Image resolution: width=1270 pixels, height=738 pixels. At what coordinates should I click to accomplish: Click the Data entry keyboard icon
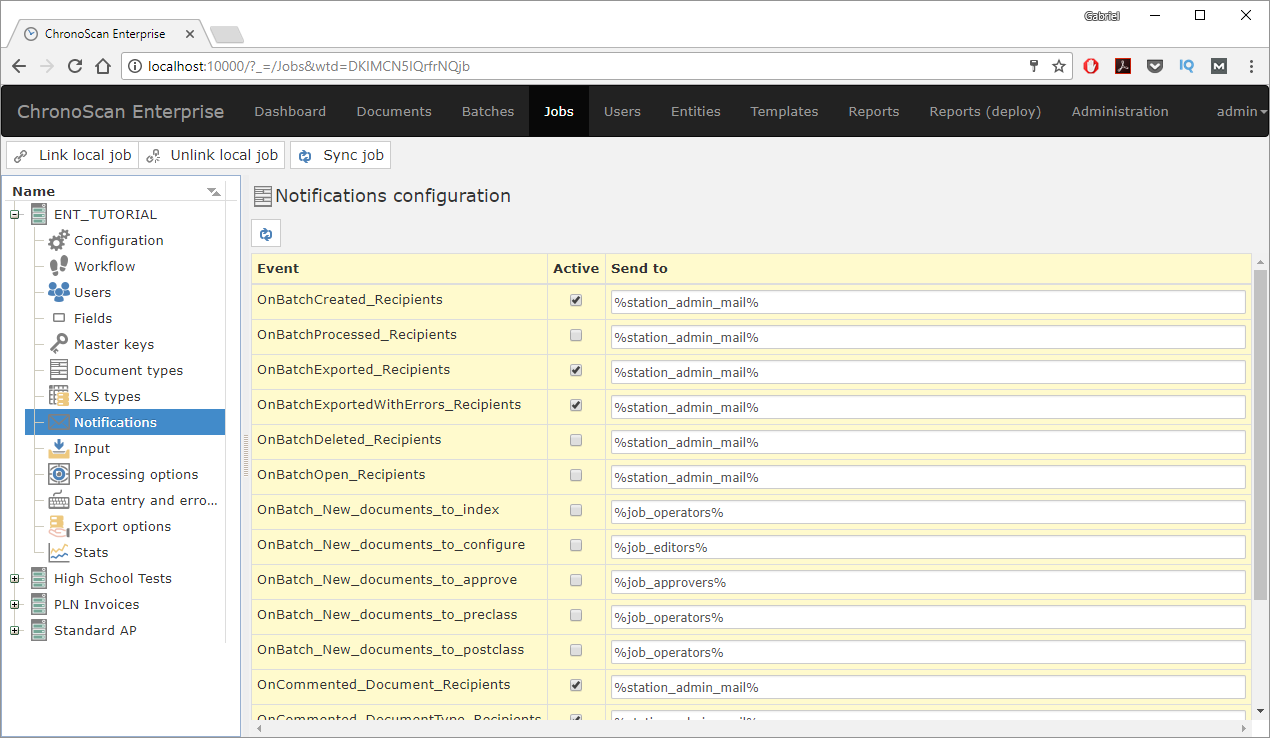pyautogui.click(x=59, y=500)
